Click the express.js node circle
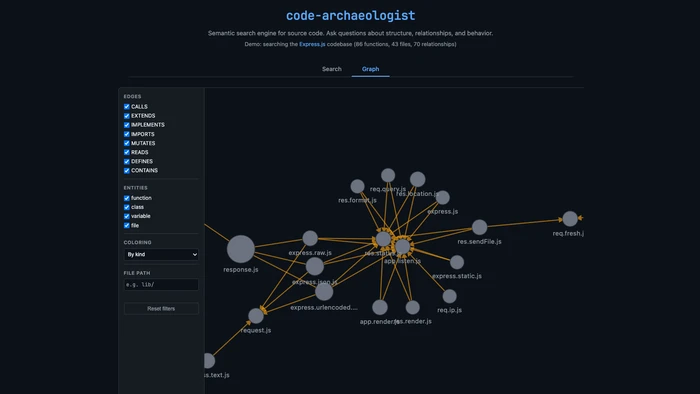The image size is (700, 394). coord(442,198)
